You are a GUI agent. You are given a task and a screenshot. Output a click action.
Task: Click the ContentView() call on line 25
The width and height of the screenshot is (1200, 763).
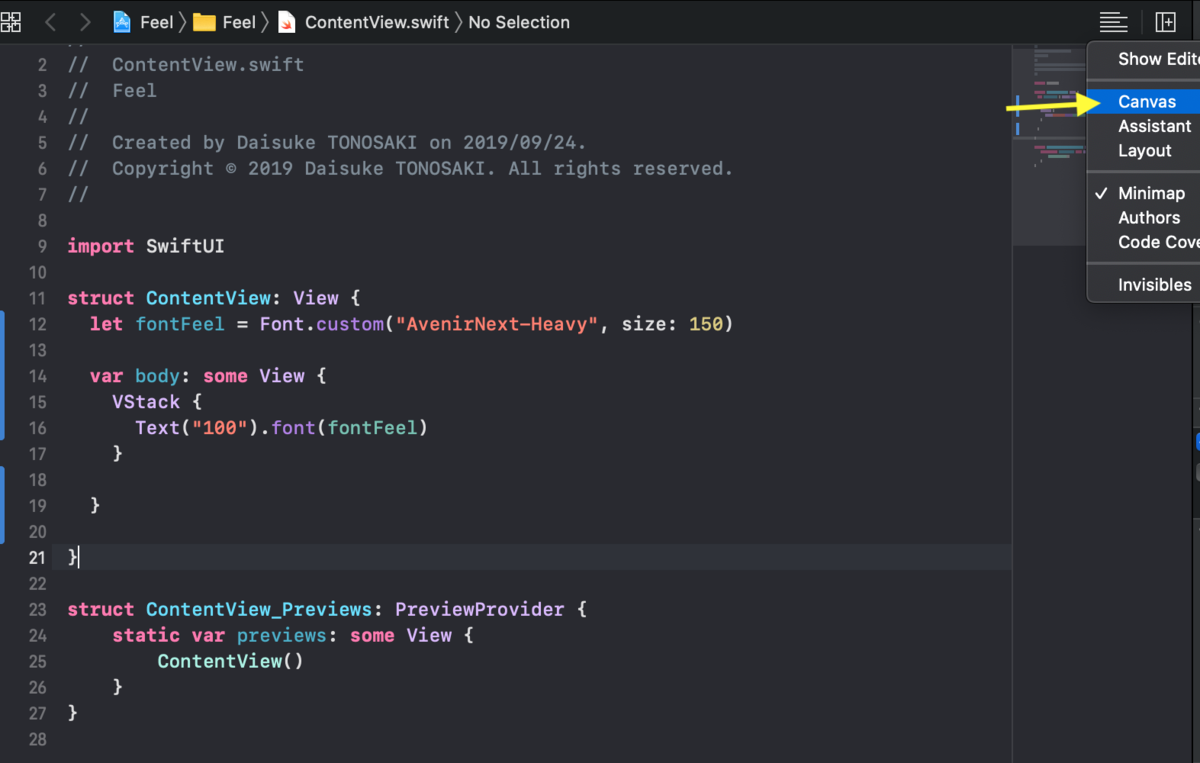pos(230,662)
